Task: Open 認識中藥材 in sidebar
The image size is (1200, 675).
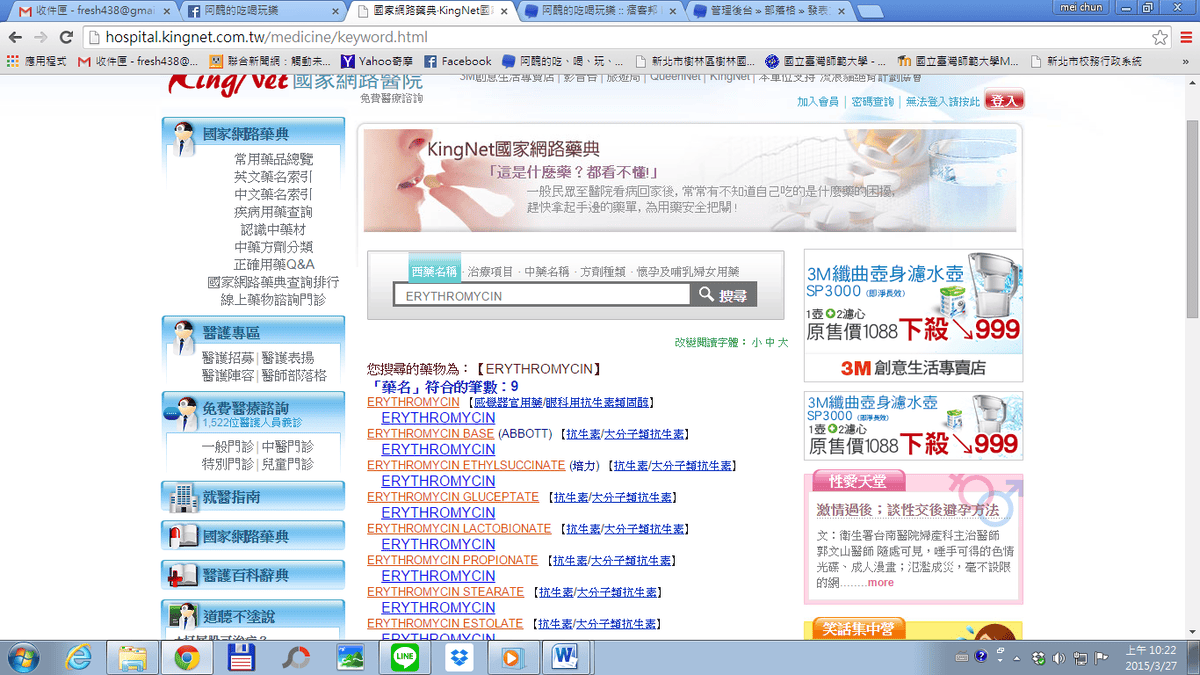Action: (273, 229)
